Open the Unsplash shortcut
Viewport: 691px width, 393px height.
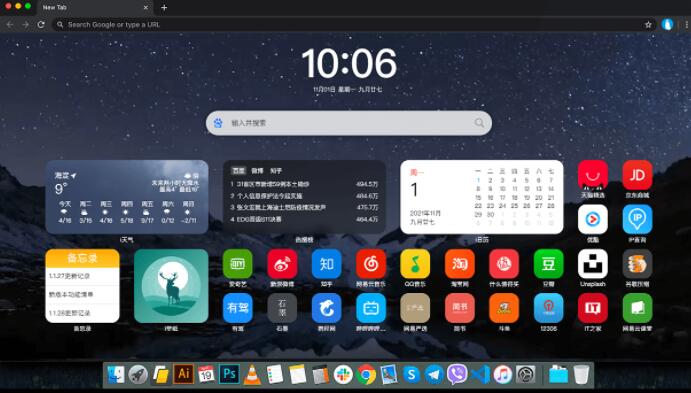(593, 264)
